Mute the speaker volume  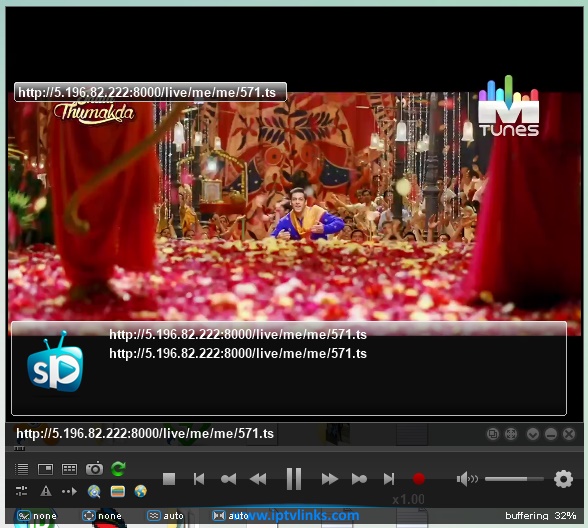(x=467, y=479)
